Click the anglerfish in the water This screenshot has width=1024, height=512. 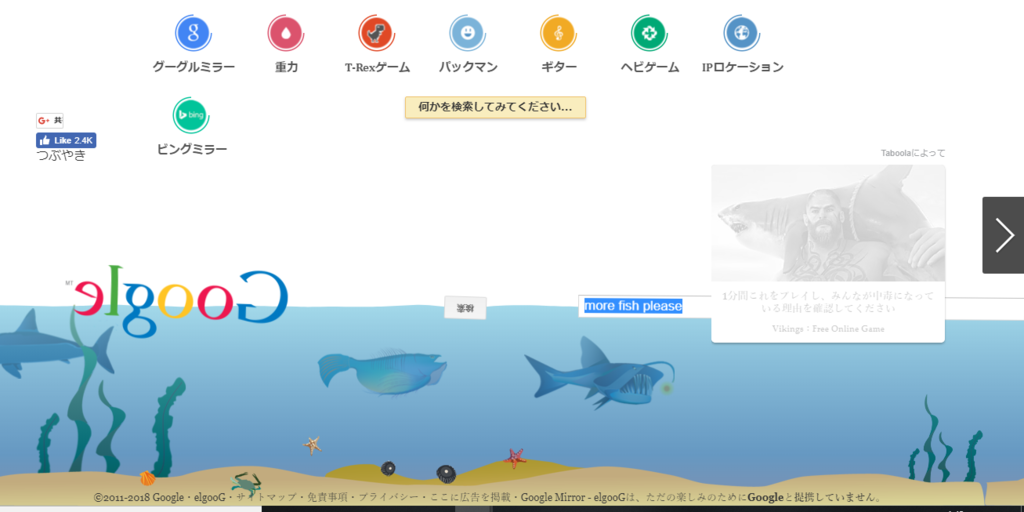tap(600, 376)
